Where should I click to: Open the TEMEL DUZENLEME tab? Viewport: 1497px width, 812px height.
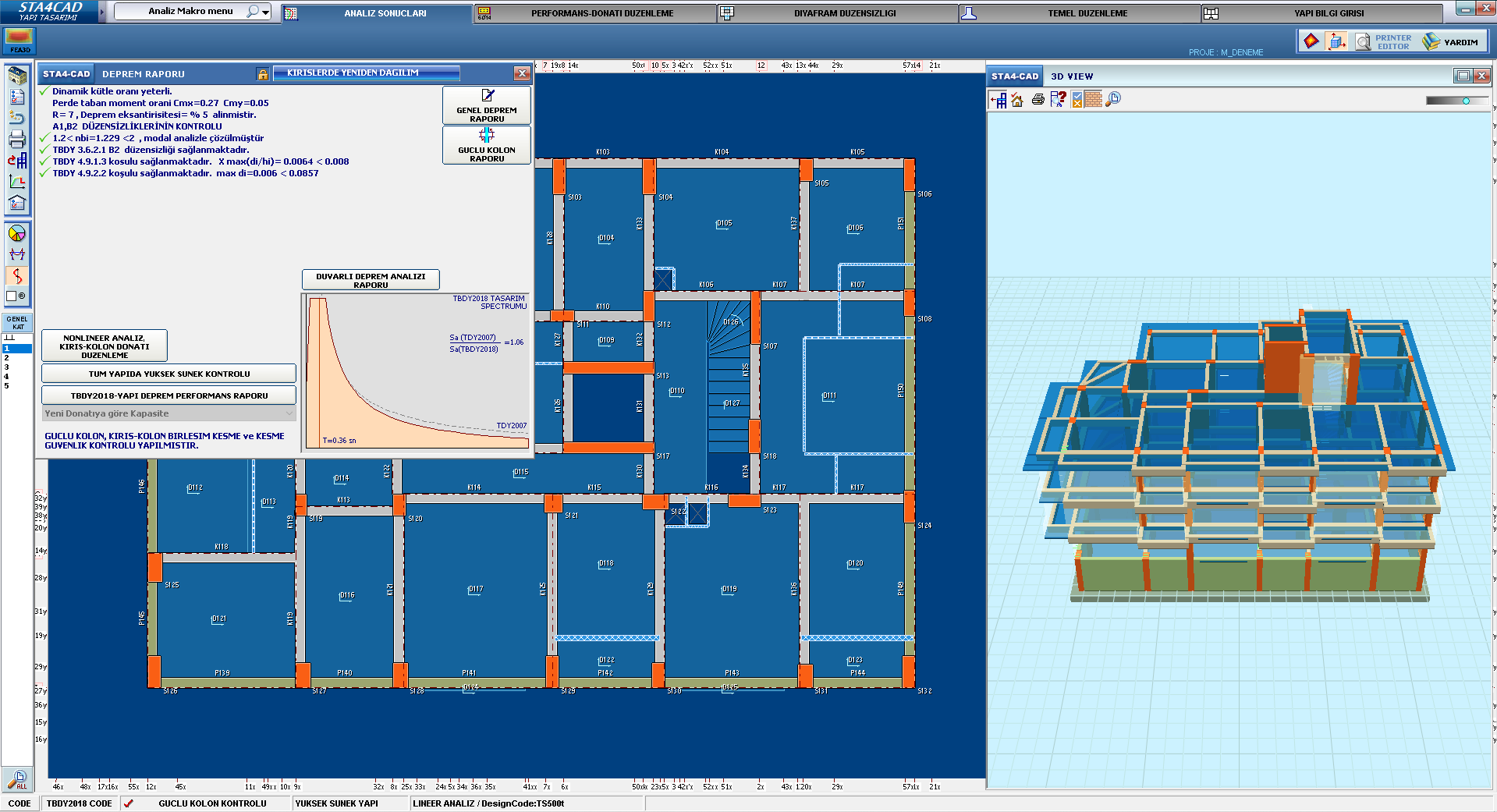pyautogui.click(x=1087, y=13)
